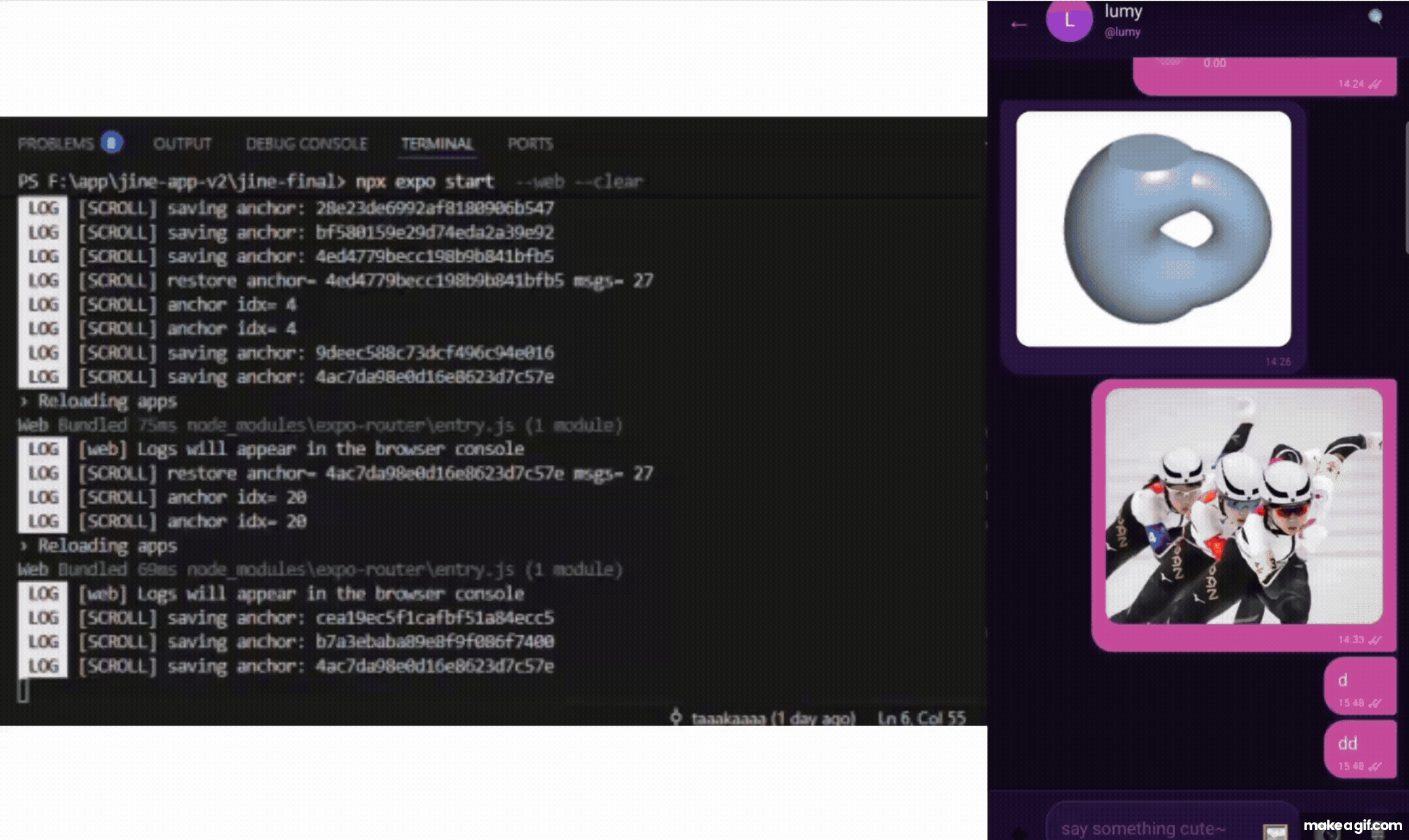The width and height of the screenshot is (1409, 840).
Task: Switch to the TERMINAL tab
Action: (x=437, y=144)
